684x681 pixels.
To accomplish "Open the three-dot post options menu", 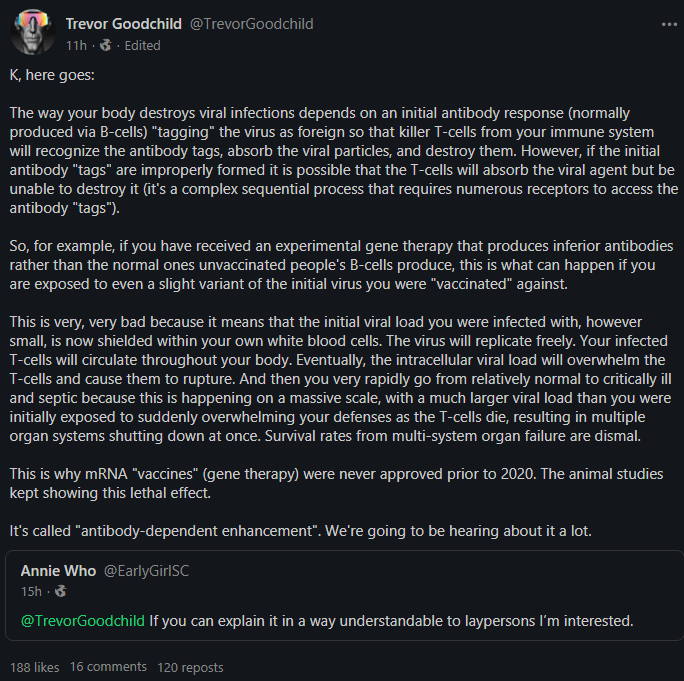I will coord(669,24).
